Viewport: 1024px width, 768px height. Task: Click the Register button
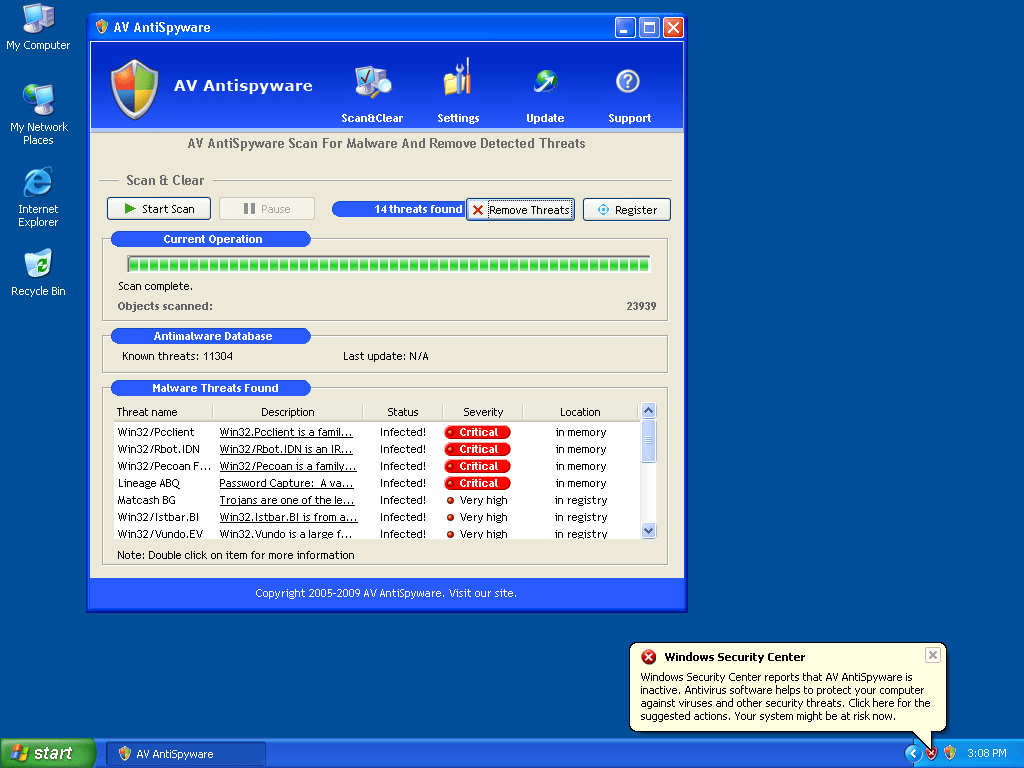(x=627, y=210)
